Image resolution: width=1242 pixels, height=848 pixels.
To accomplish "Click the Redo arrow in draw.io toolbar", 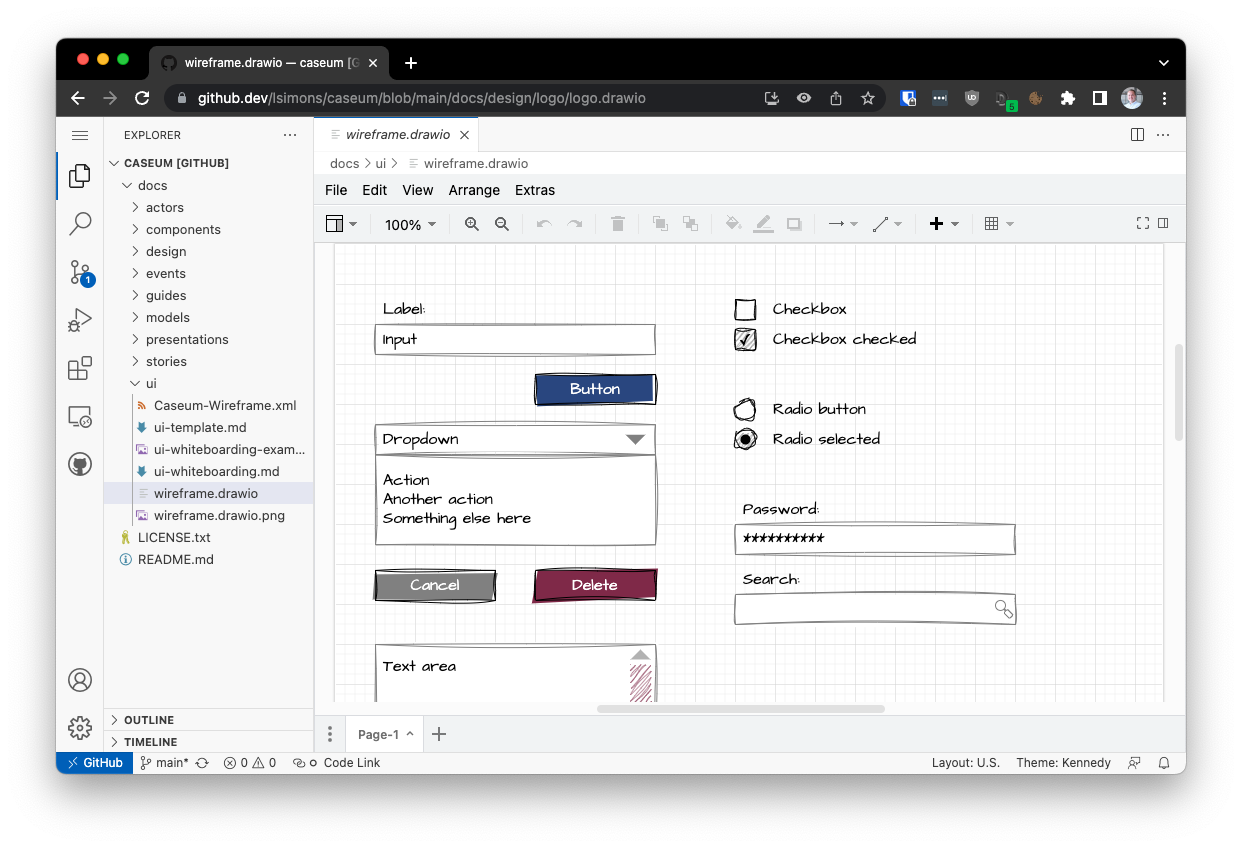I will coord(575,224).
